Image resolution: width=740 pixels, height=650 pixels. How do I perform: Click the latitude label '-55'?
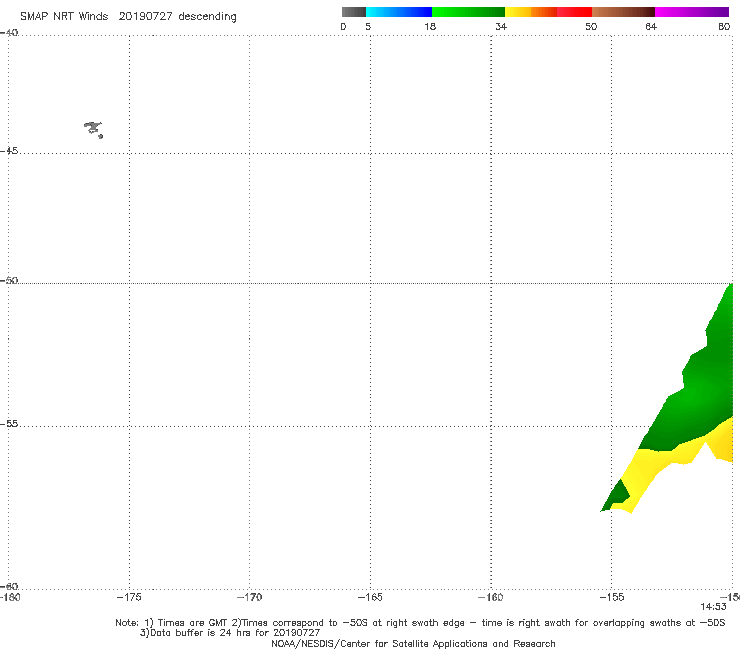(9, 424)
